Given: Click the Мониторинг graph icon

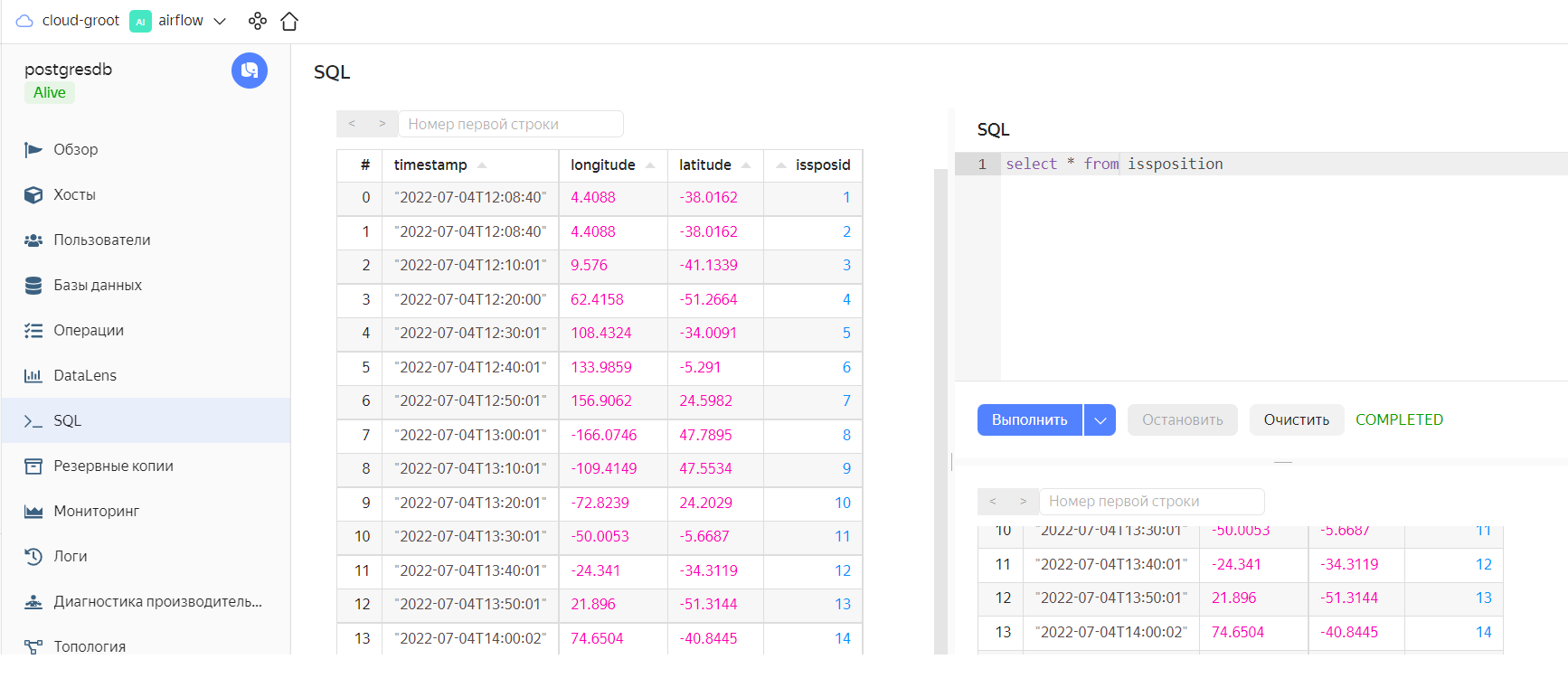Looking at the screenshot, I should point(33,511).
